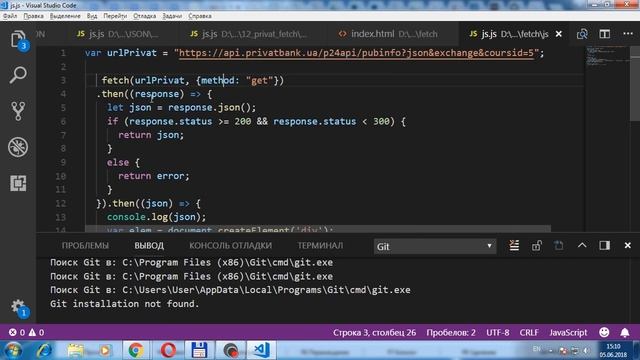Open the Справка menu
The height and width of the screenshot is (360, 640).
[x=200, y=16]
